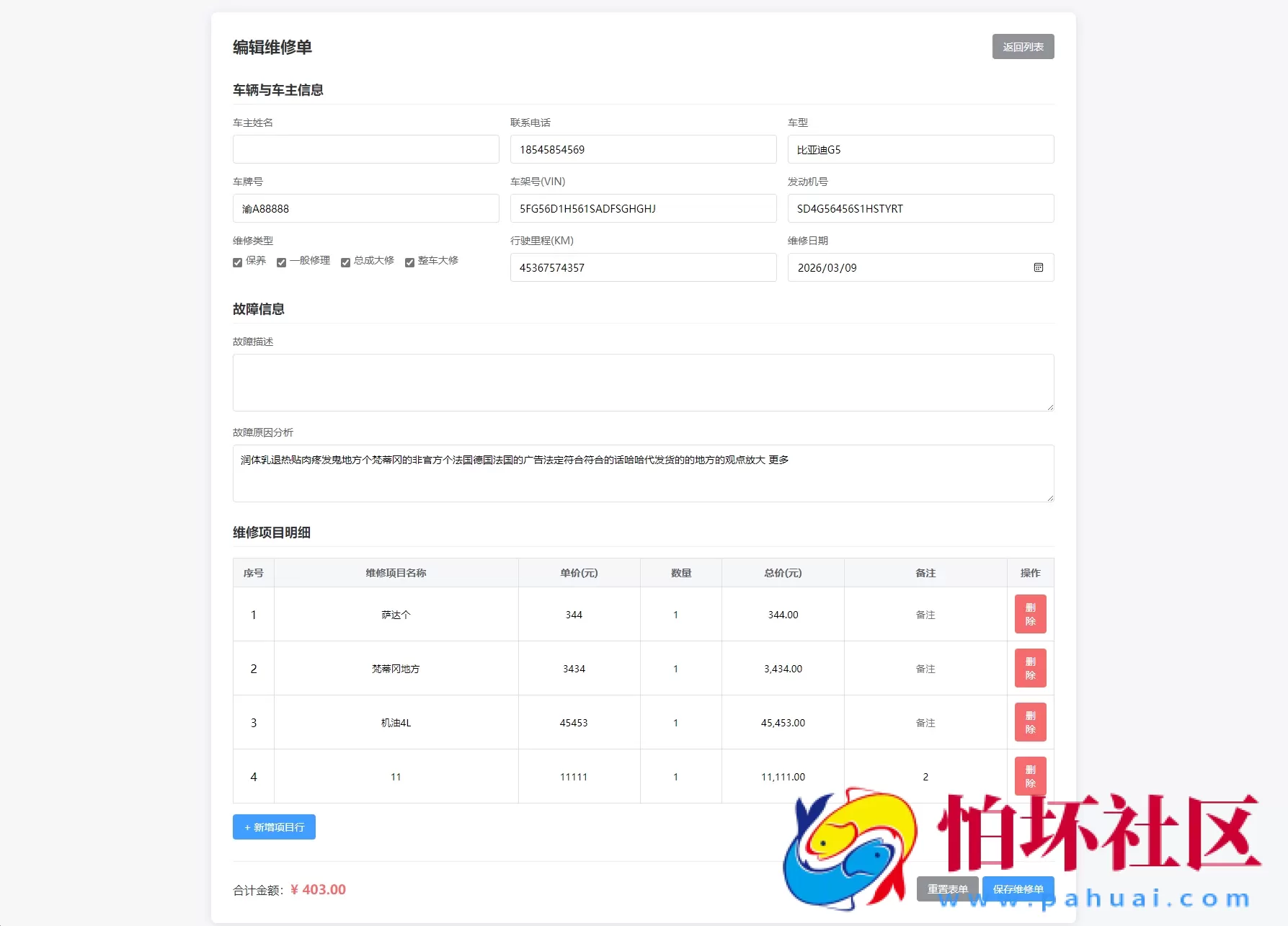
Task: Delete repair item row number 4
Action: point(1030,776)
